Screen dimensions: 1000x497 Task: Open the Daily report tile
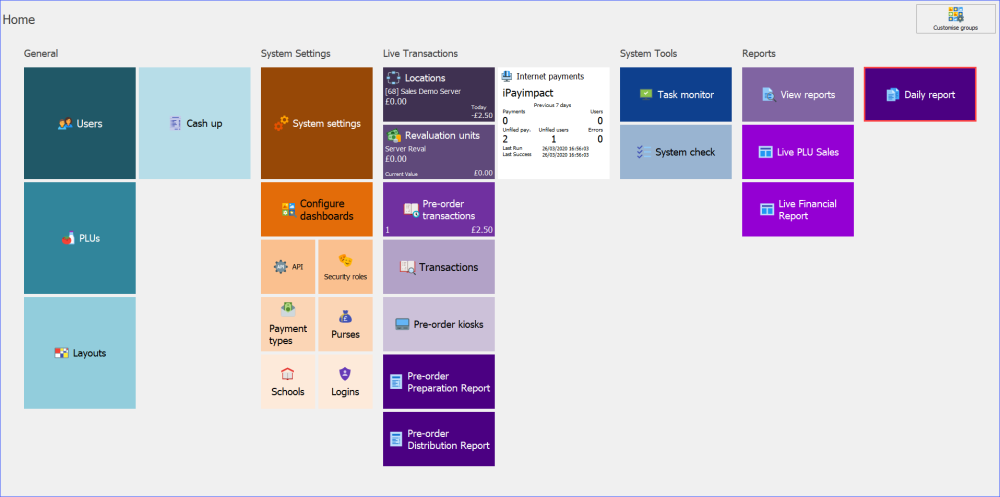[x=920, y=94]
